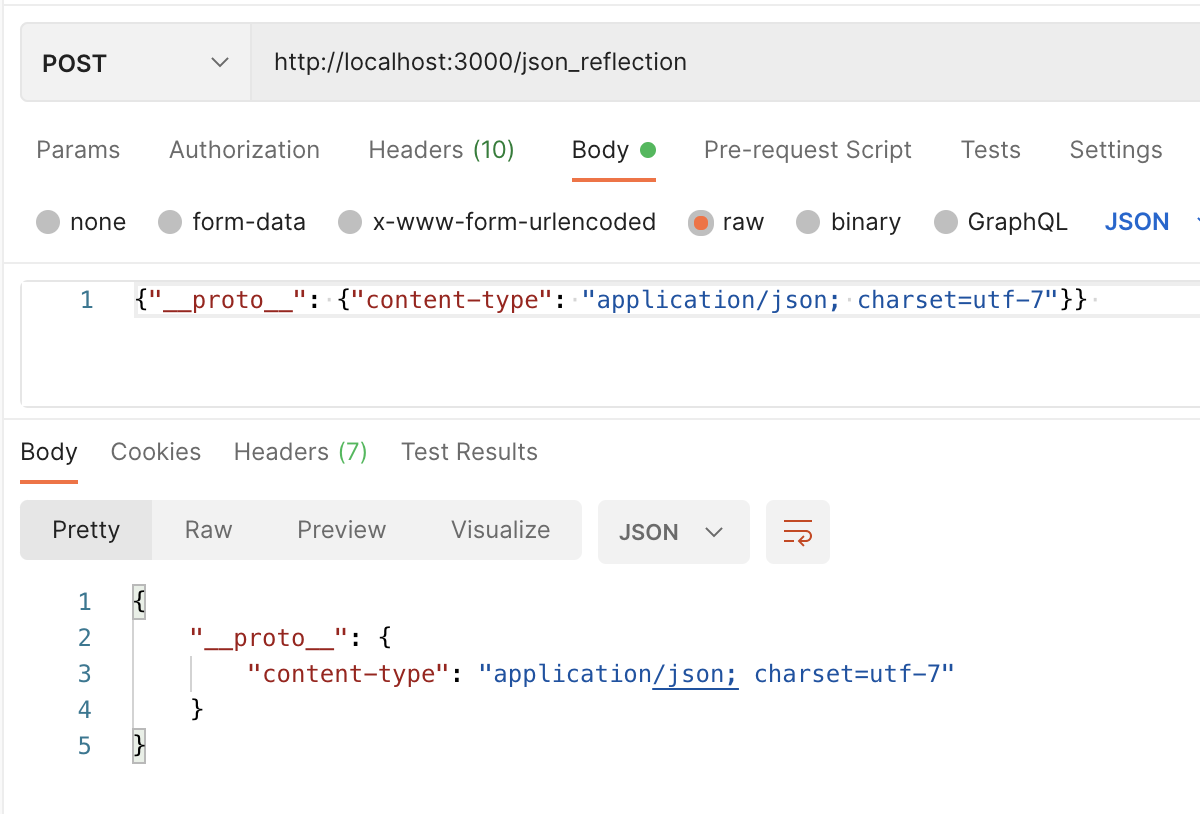Select the GraphQL body type
The height and width of the screenshot is (814, 1200).
coord(1001,222)
